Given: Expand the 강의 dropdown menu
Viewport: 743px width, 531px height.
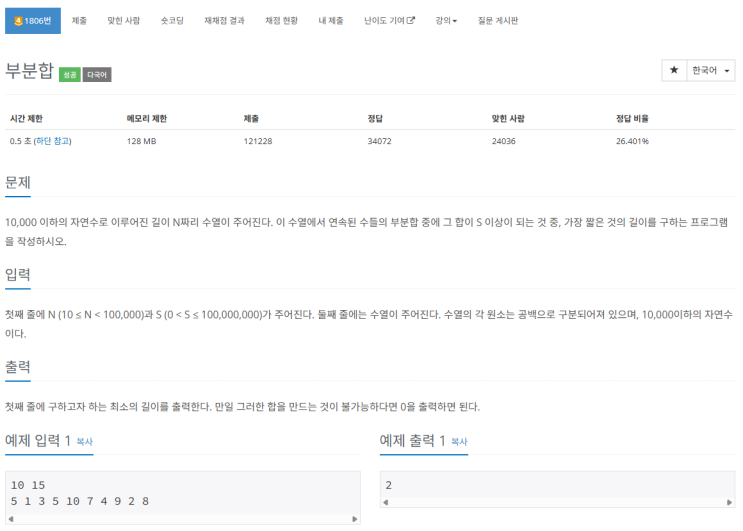Looking at the screenshot, I should tap(446, 21).
